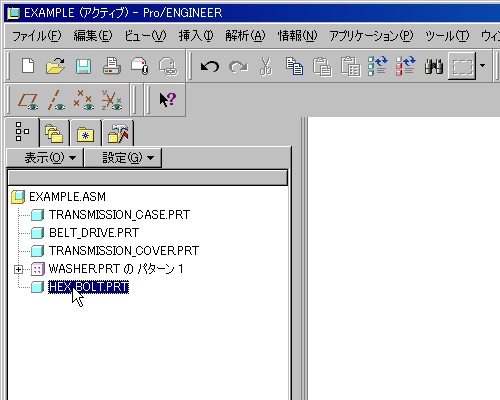The image size is (500, 400).
Task: Click the BELT_DRIVE.PRT part icon
Action: pyautogui.click(x=37, y=233)
